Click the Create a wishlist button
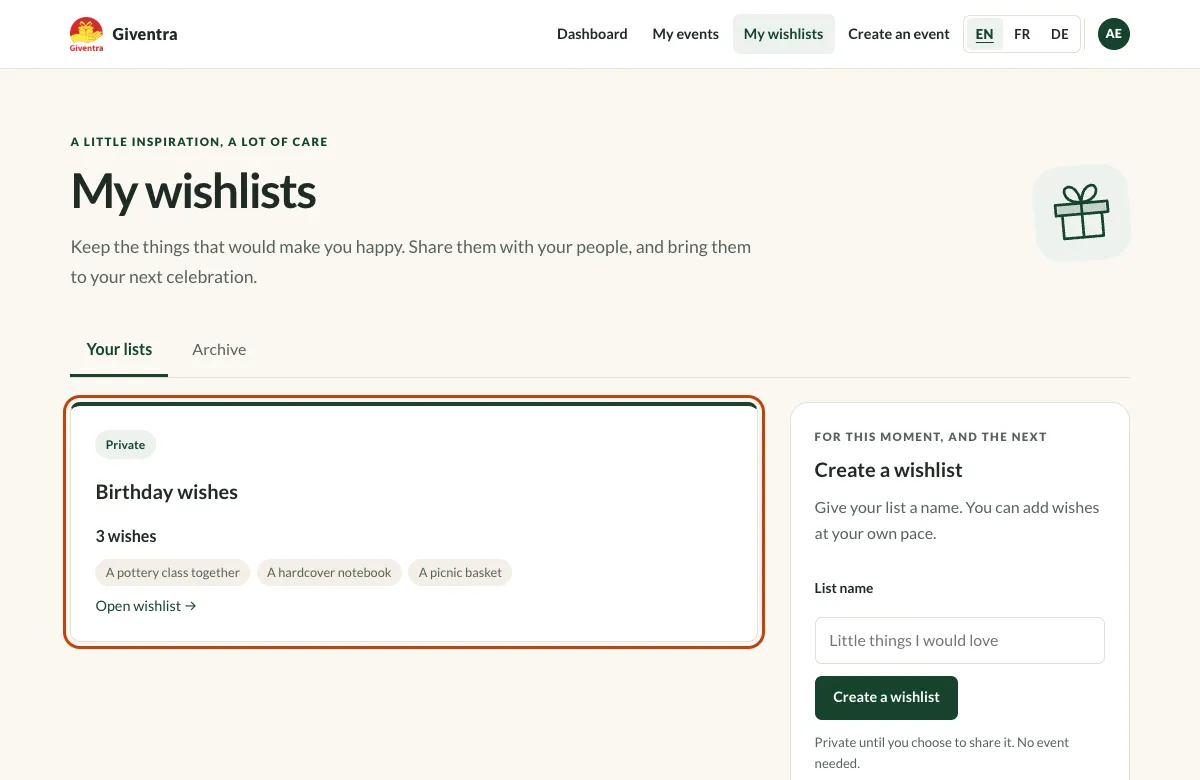The width and height of the screenshot is (1200, 780). click(886, 698)
